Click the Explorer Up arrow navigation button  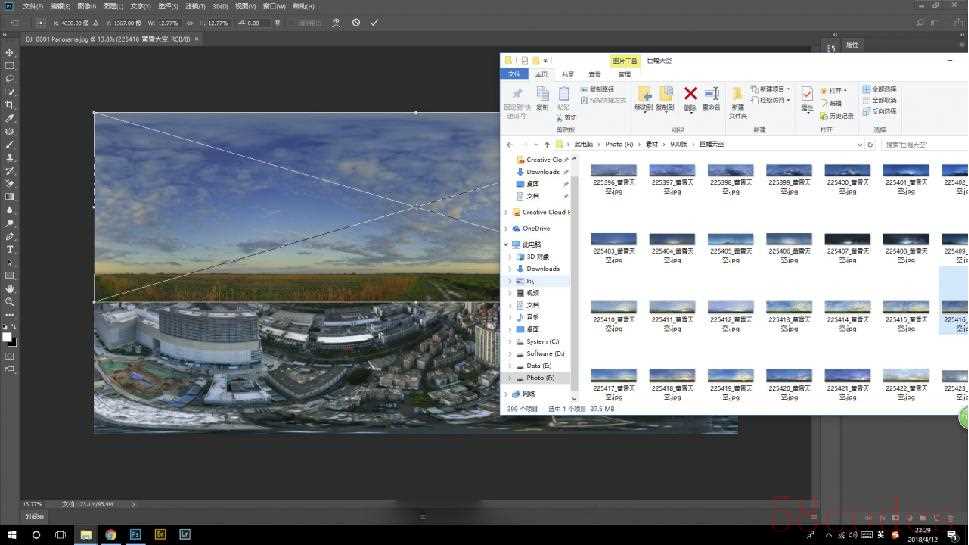coord(547,145)
